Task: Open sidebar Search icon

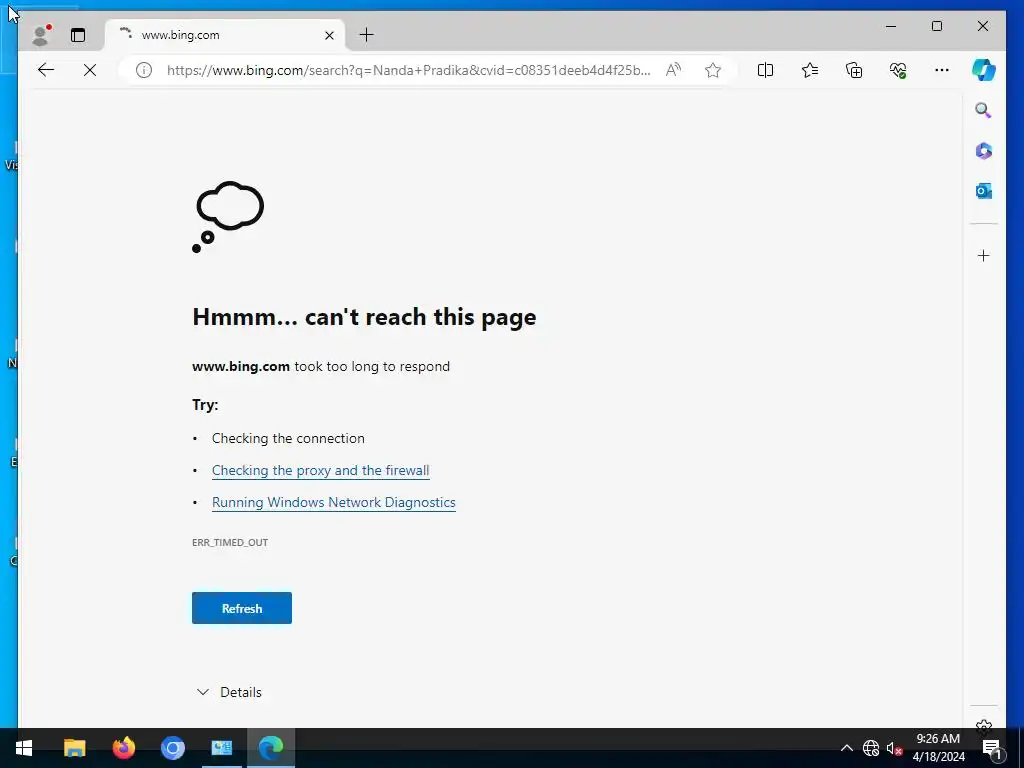Action: pos(984,110)
